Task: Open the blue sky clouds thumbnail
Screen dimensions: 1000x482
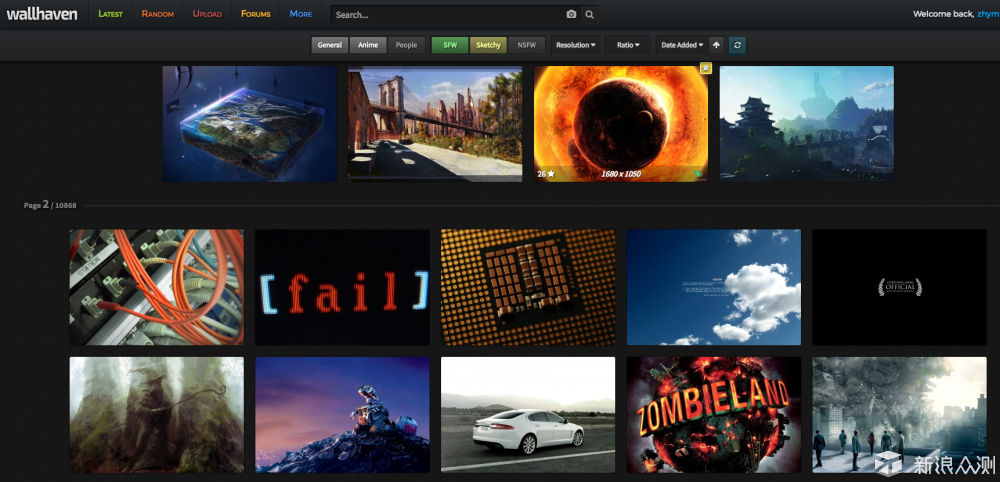Action: click(x=714, y=288)
